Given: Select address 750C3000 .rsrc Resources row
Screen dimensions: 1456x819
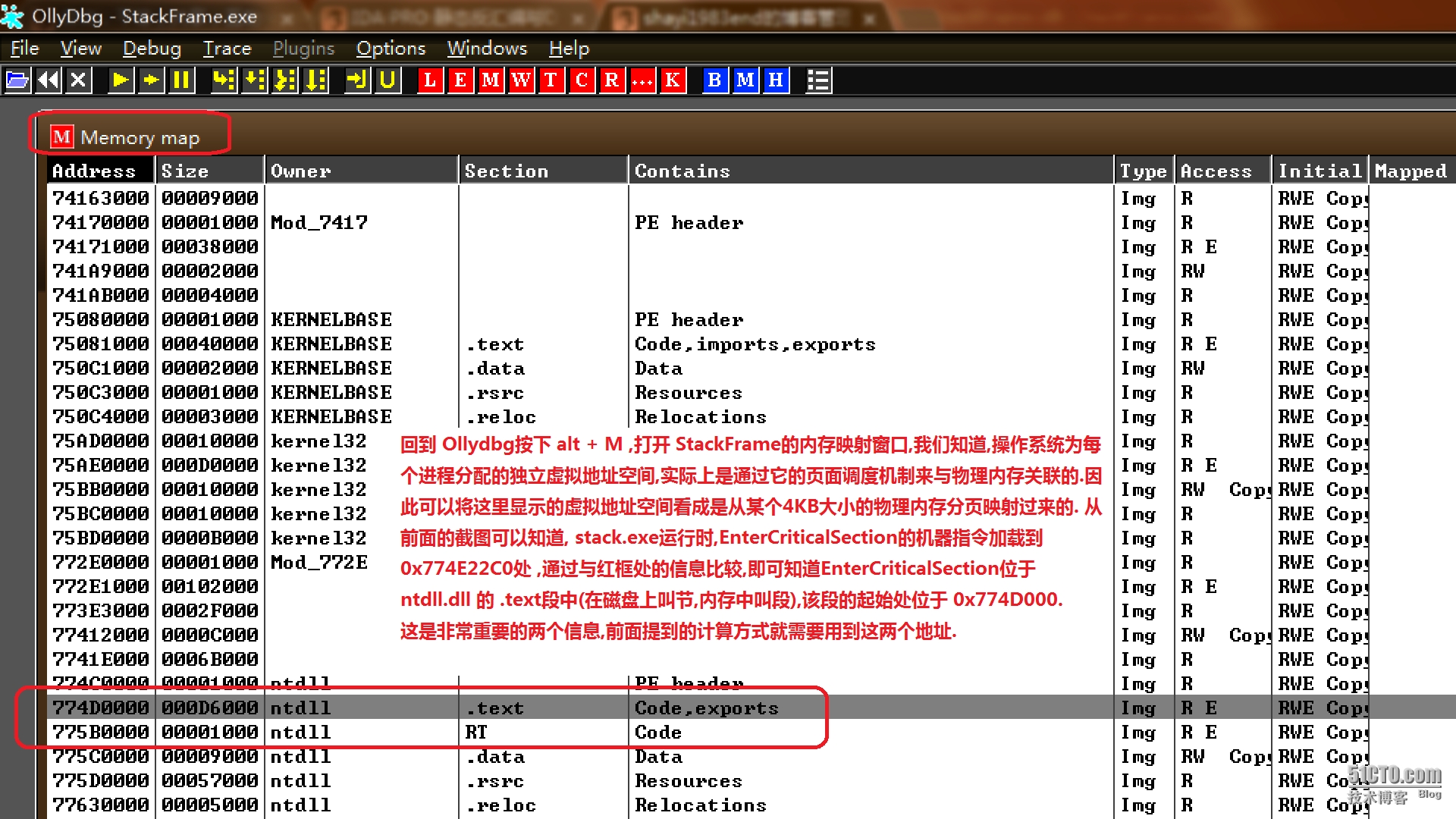Looking at the screenshot, I should (x=751, y=392).
